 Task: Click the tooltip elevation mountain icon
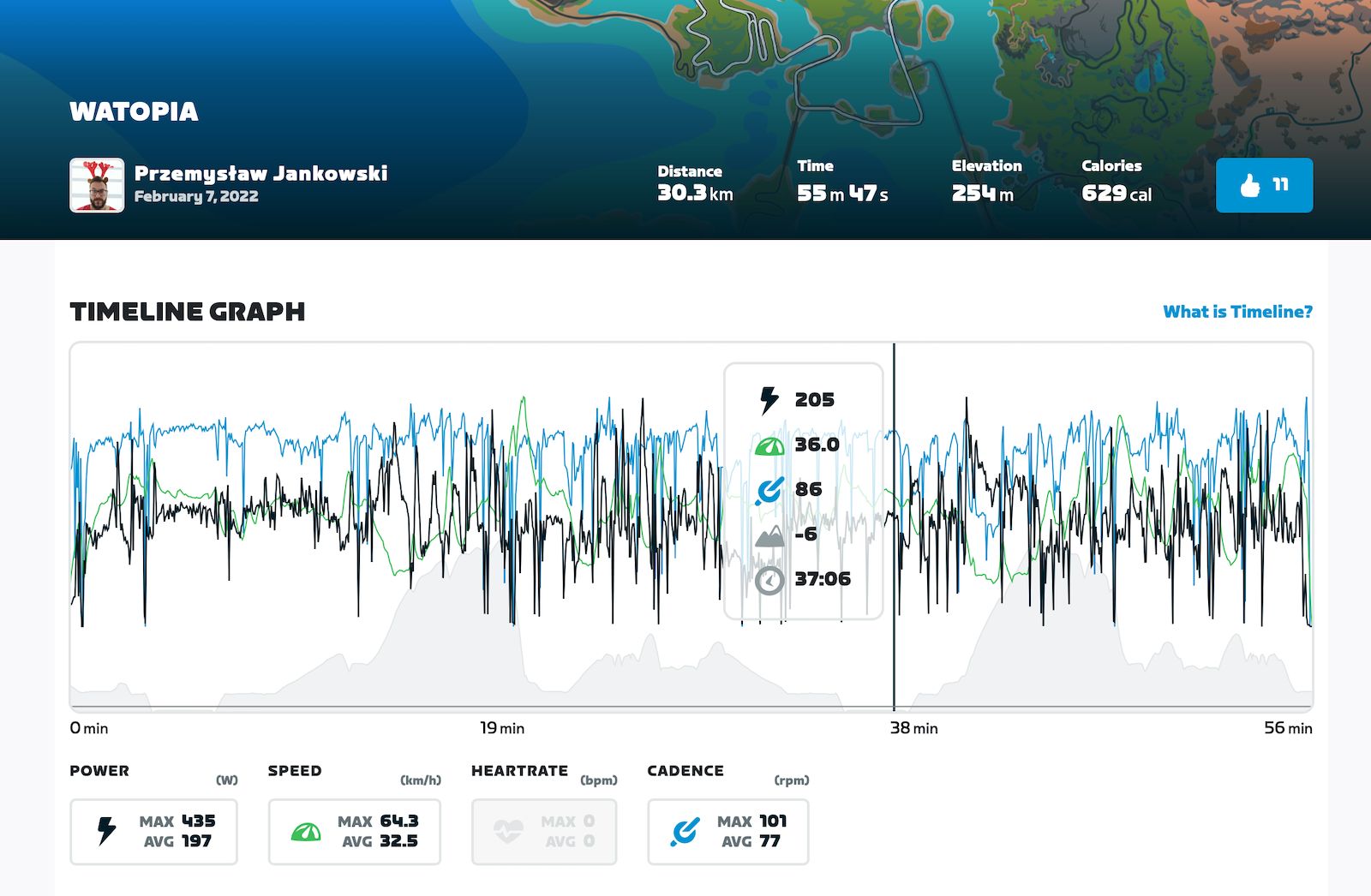[x=769, y=535]
